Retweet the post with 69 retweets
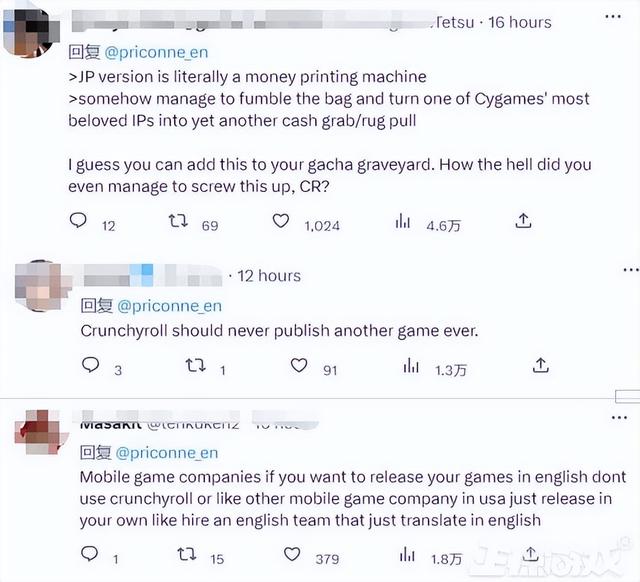Image resolution: width=640 pixels, height=582 pixels. pyautogui.click(x=178, y=221)
